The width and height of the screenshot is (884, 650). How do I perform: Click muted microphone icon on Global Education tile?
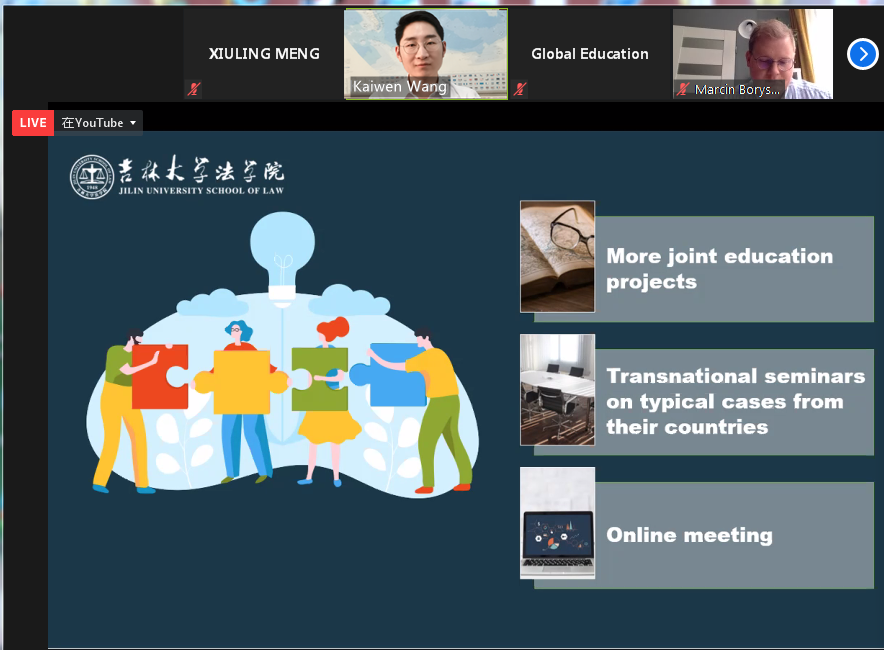520,89
